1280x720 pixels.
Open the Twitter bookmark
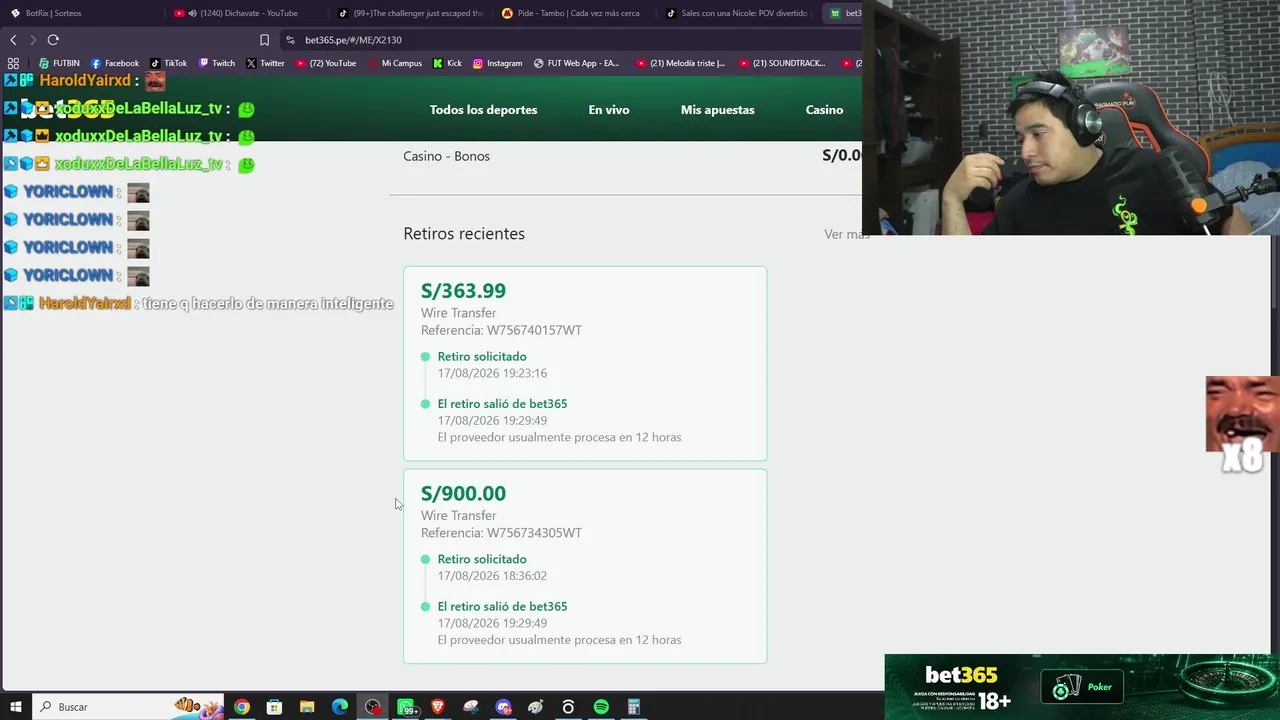click(x=265, y=63)
